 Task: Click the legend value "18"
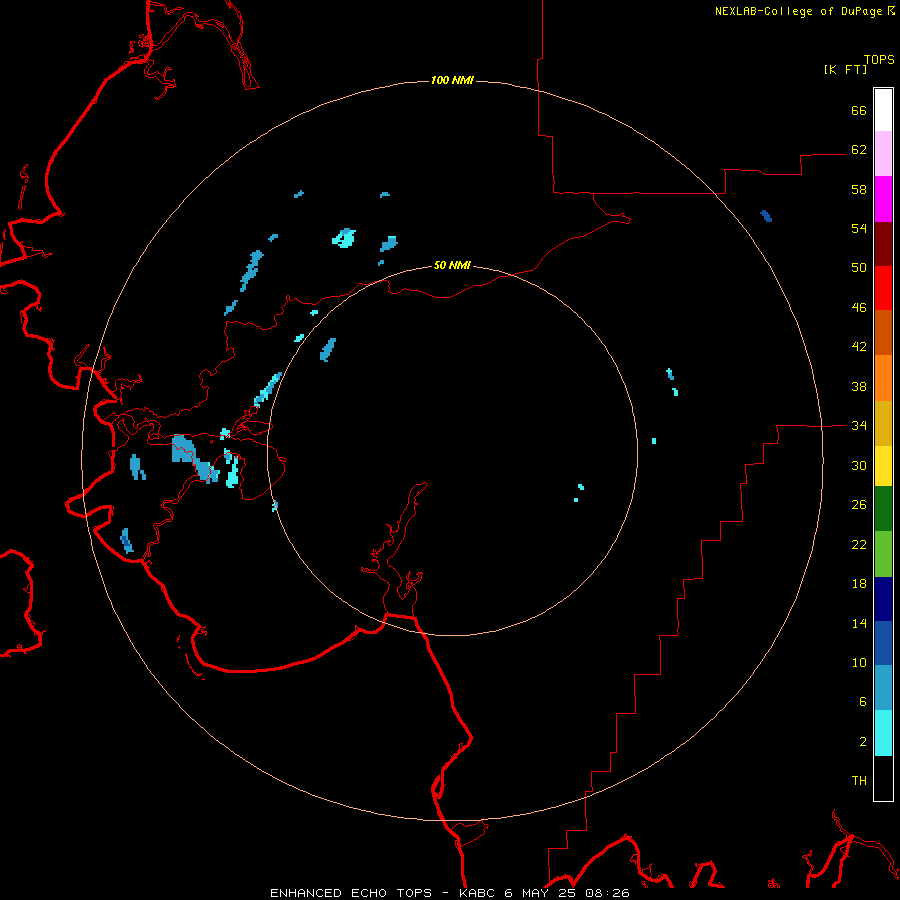(x=859, y=584)
